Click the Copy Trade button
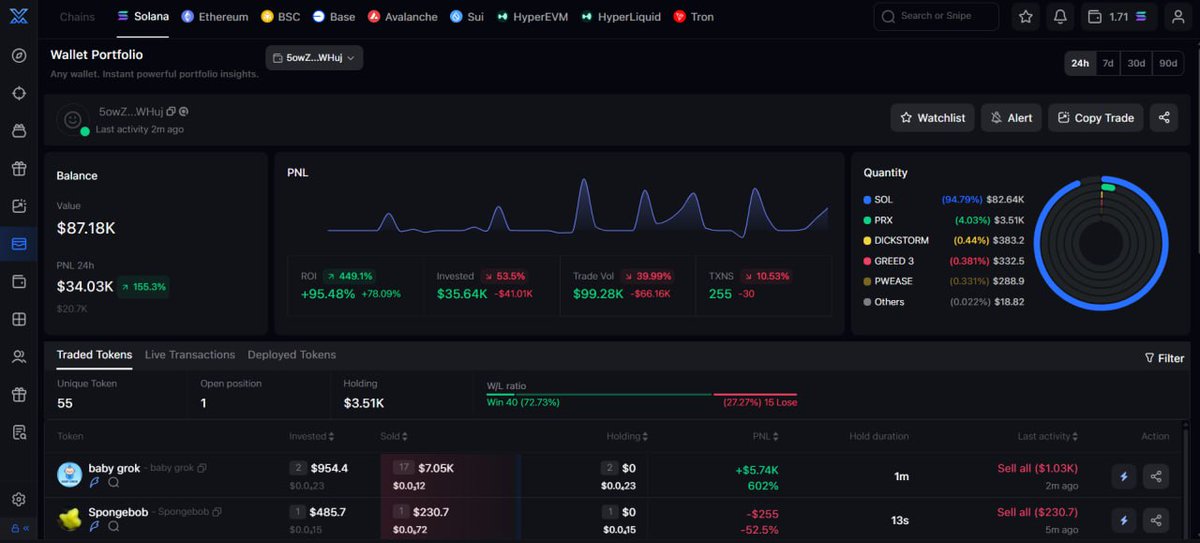Image resolution: width=1200 pixels, height=543 pixels. point(1095,118)
